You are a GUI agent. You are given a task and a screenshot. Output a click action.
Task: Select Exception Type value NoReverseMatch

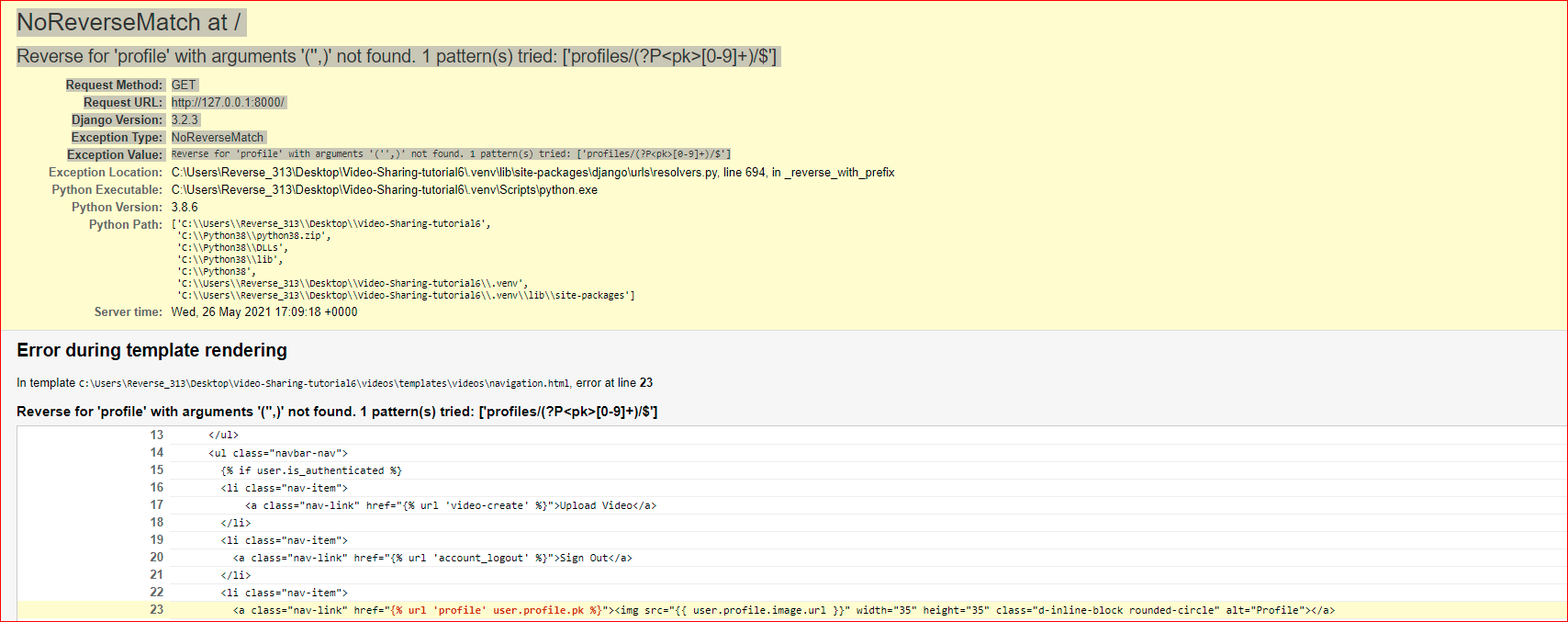coord(218,137)
